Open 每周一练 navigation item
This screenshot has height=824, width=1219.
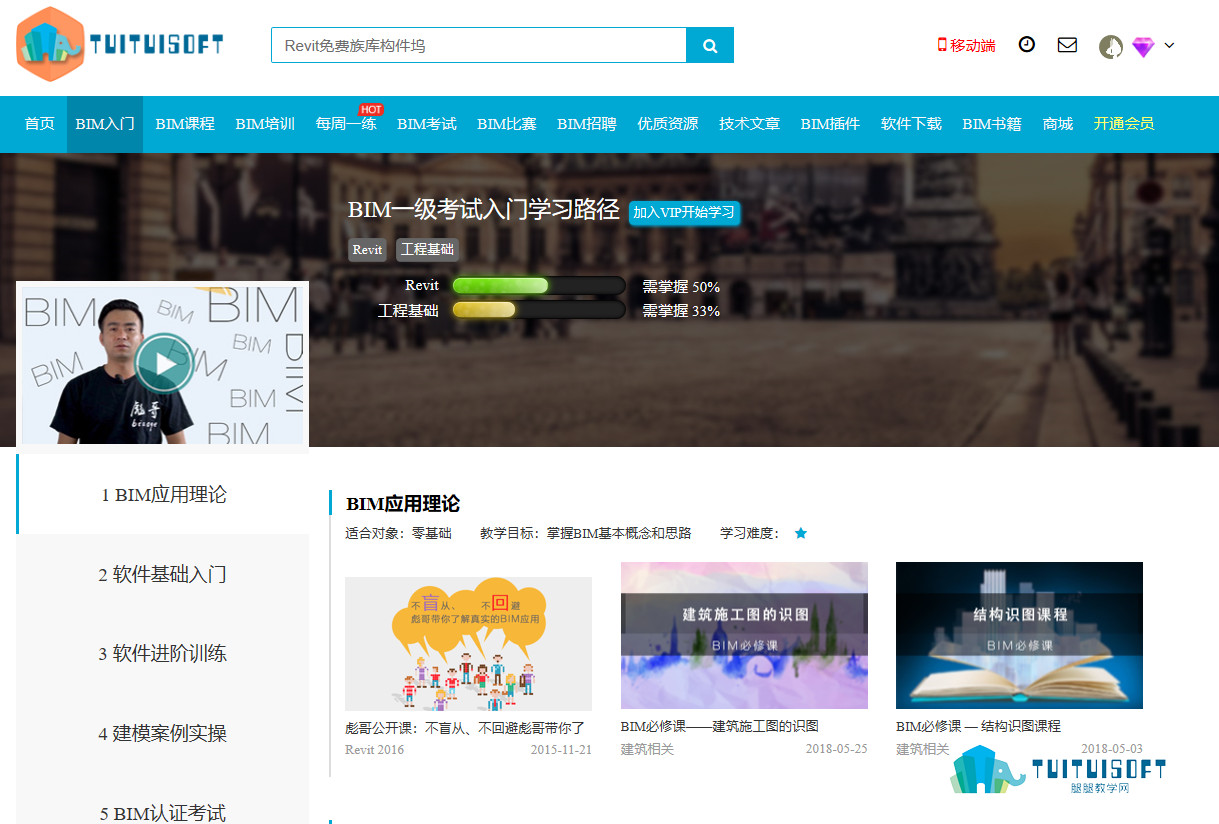coord(346,124)
